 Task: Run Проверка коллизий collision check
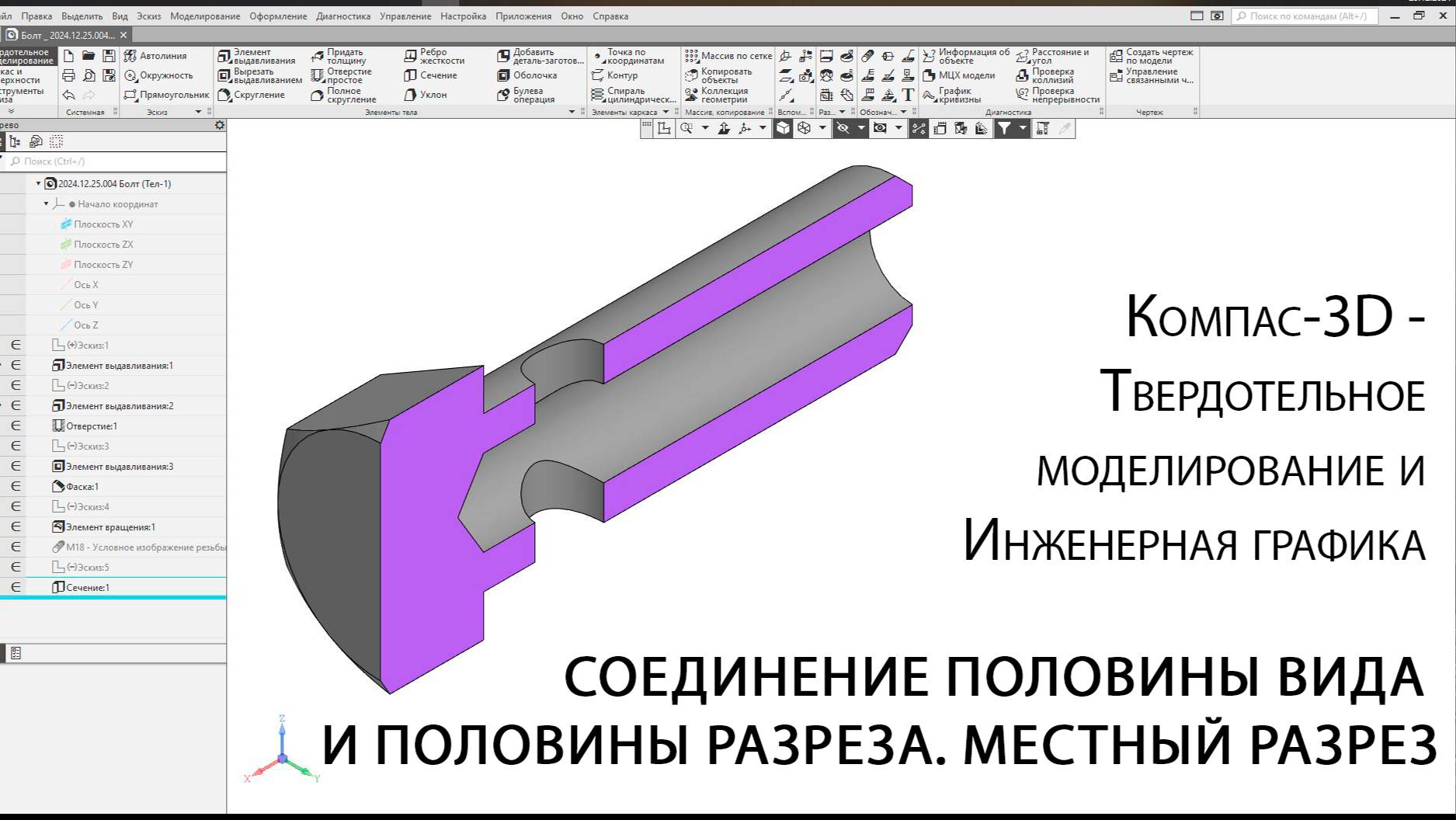[1045, 75]
